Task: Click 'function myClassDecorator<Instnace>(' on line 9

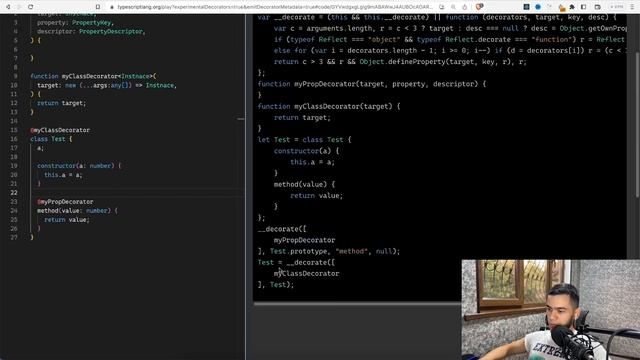Action: (93, 76)
